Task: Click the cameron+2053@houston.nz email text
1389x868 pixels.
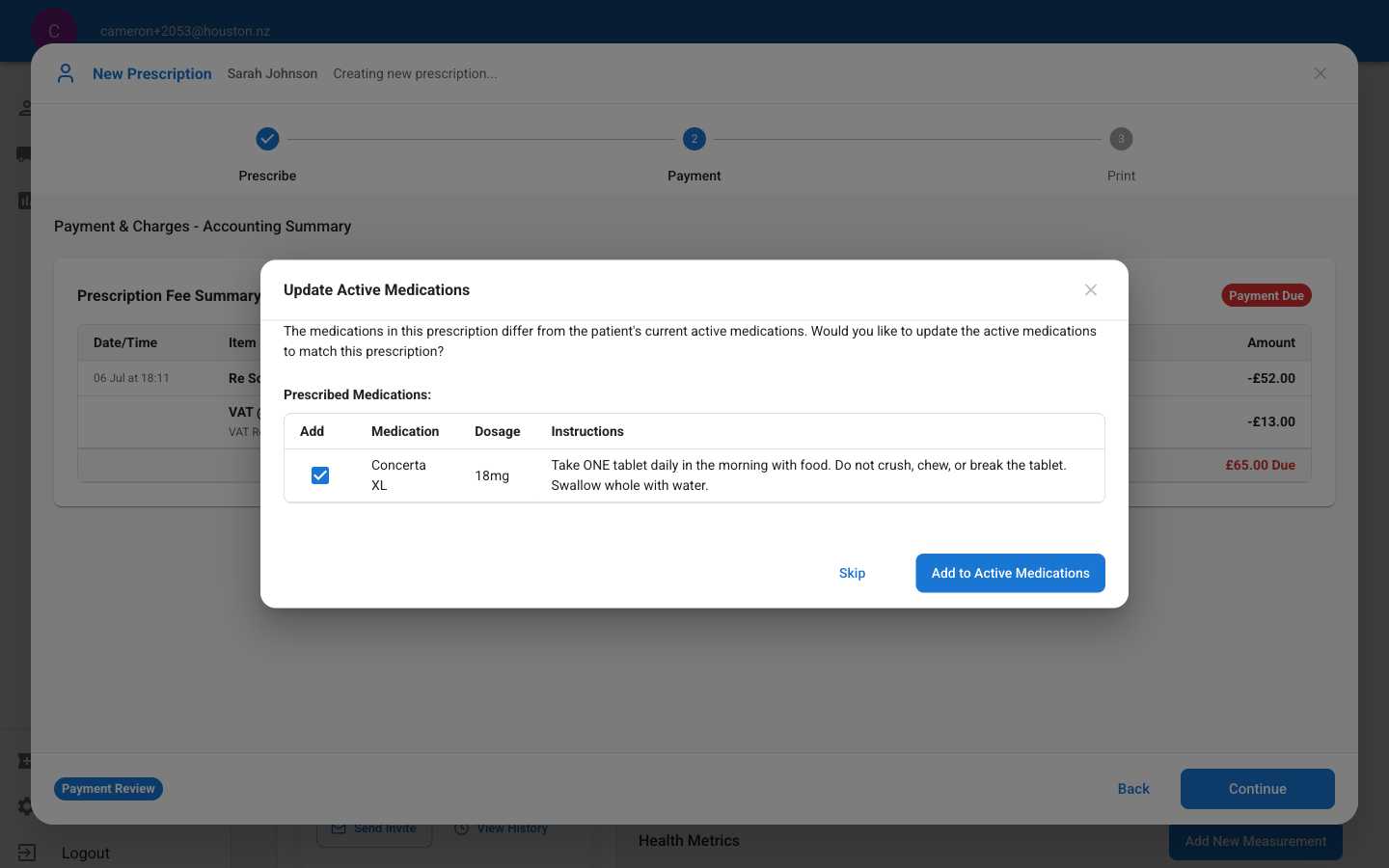Action: [x=185, y=31]
